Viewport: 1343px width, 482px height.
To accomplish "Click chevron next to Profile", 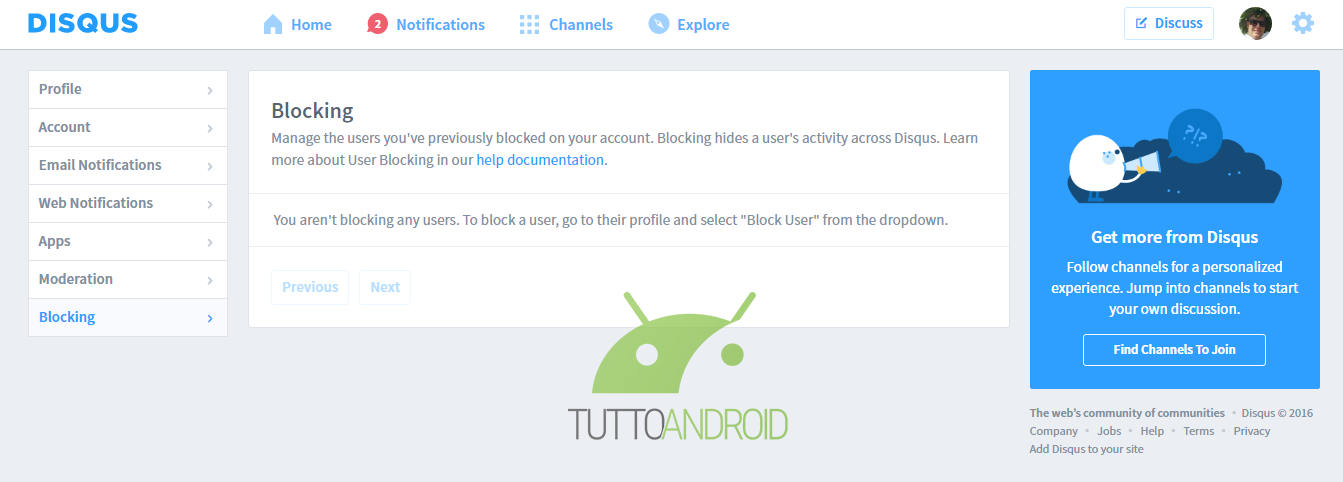I will click(x=210, y=91).
